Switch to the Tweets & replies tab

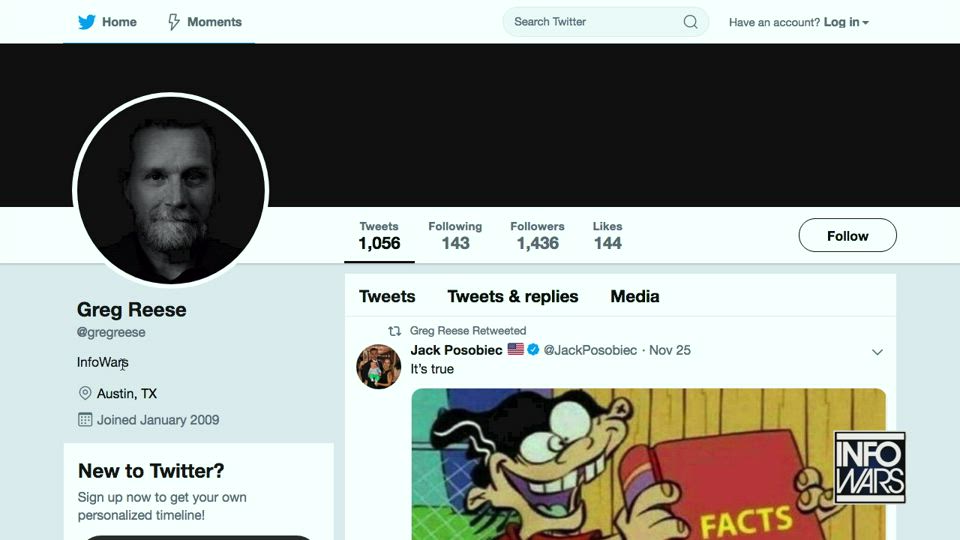point(512,296)
